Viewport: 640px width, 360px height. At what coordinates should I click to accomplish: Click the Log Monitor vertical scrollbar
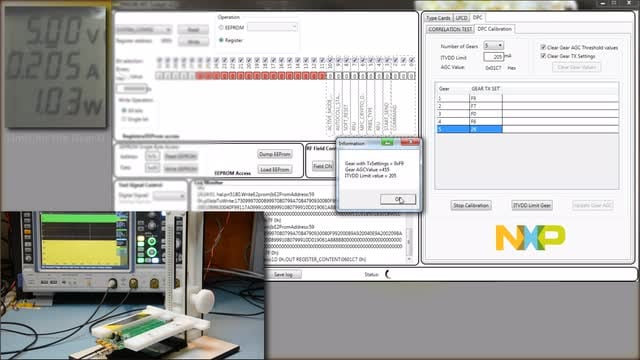click(x=409, y=243)
